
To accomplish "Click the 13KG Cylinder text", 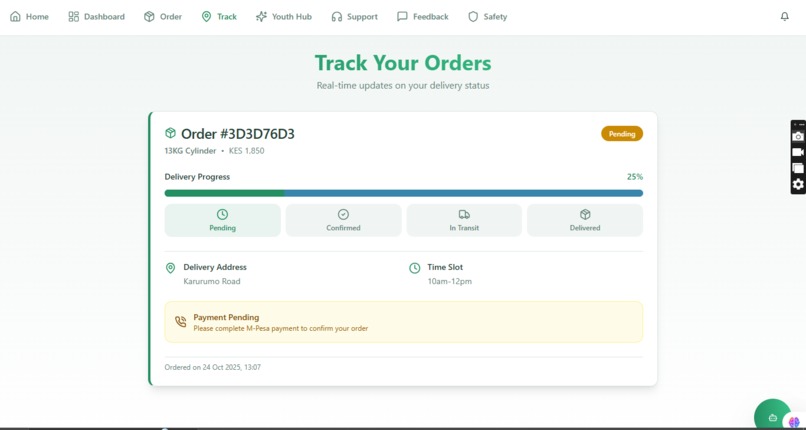I will tap(190, 151).
